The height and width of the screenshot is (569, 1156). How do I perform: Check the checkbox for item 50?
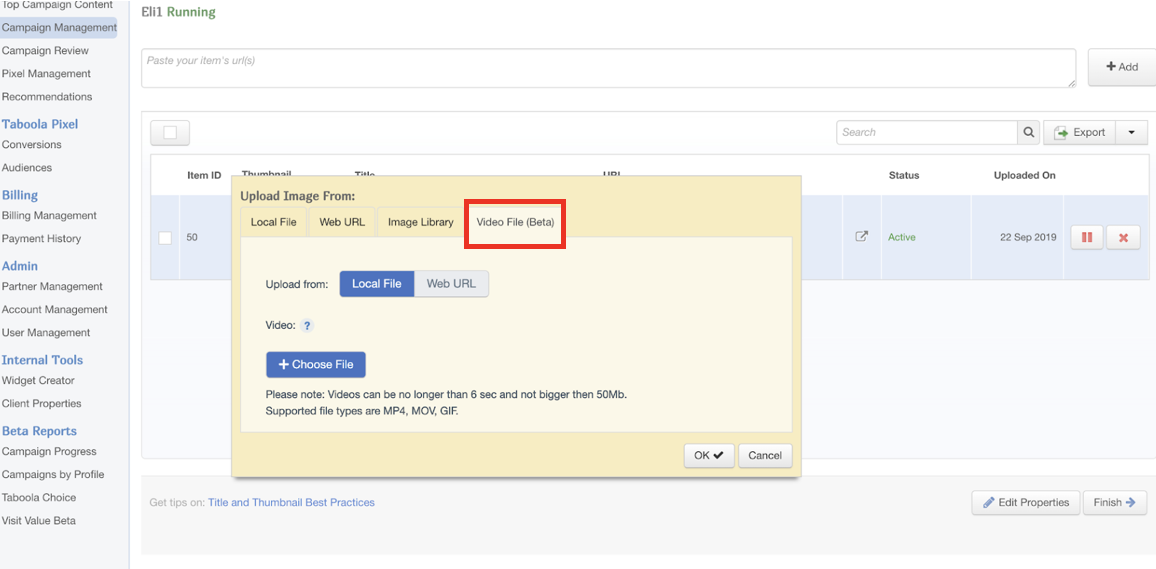click(166, 237)
